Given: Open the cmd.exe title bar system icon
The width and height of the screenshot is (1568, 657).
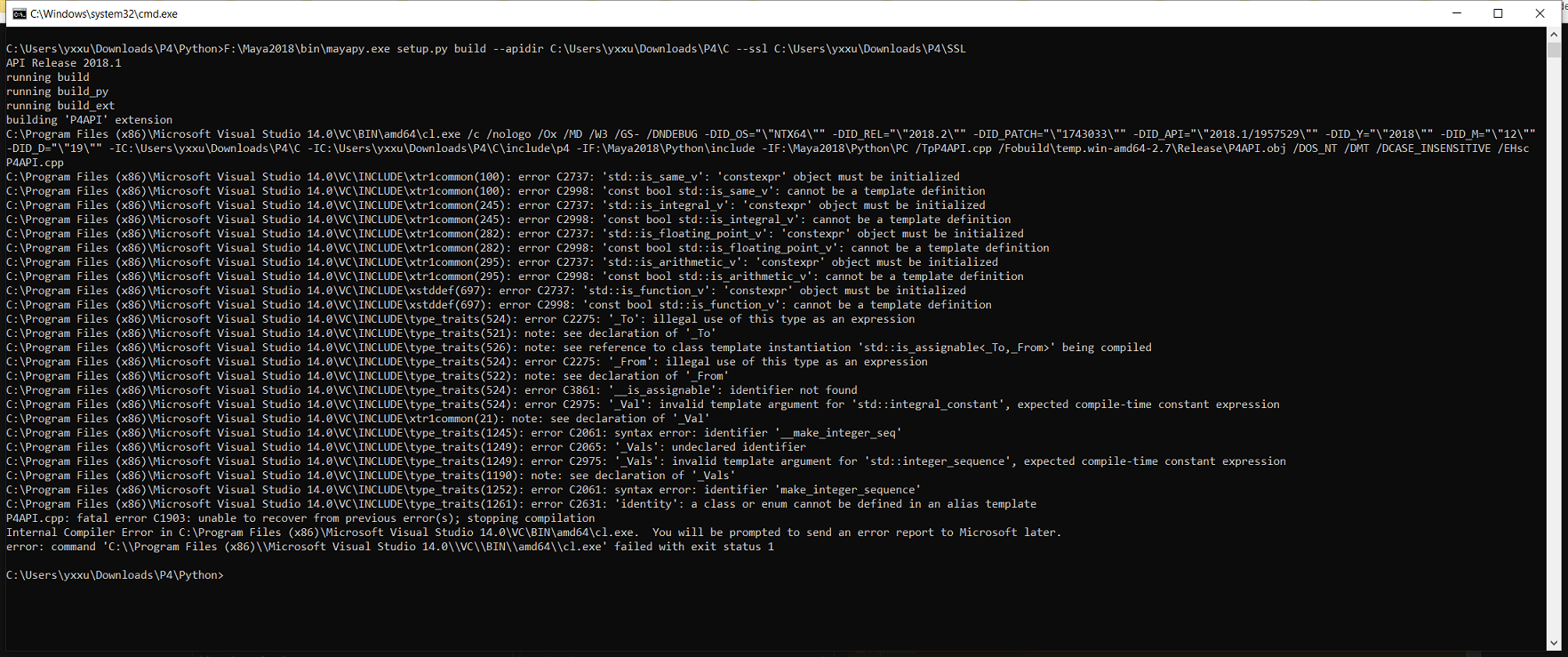Looking at the screenshot, I should (x=19, y=13).
